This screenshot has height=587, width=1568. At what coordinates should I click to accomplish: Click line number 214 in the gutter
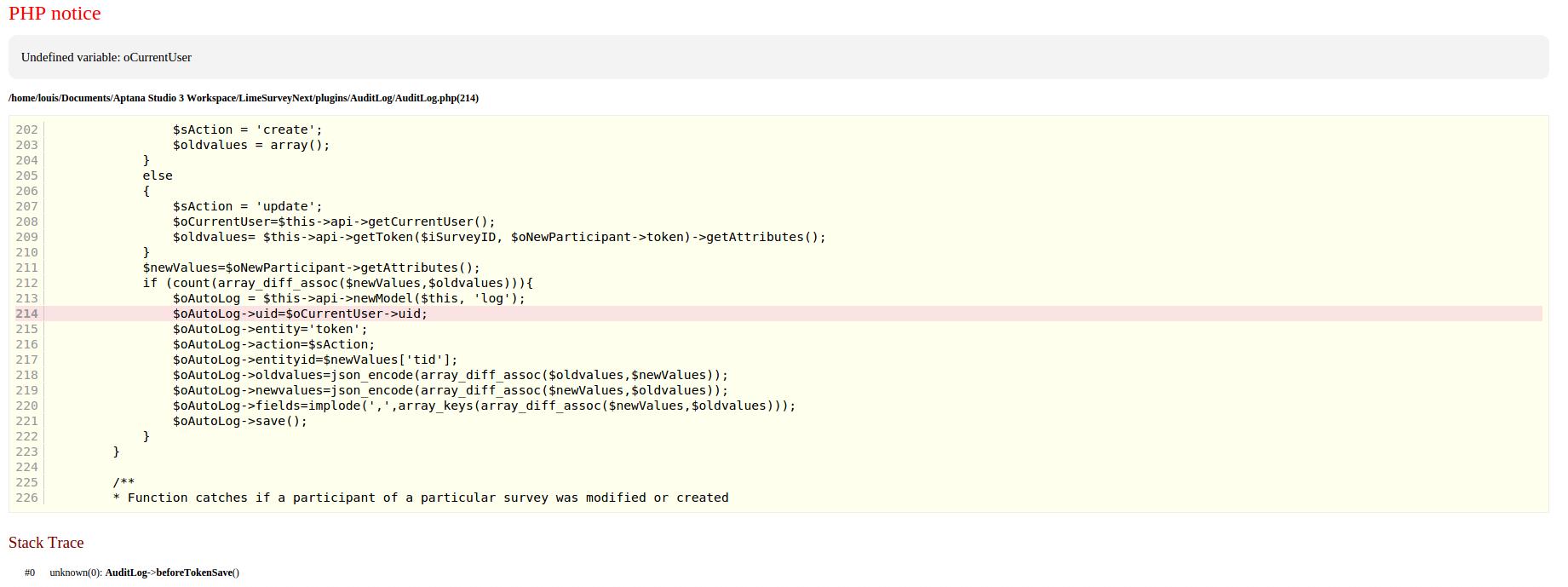coord(26,314)
